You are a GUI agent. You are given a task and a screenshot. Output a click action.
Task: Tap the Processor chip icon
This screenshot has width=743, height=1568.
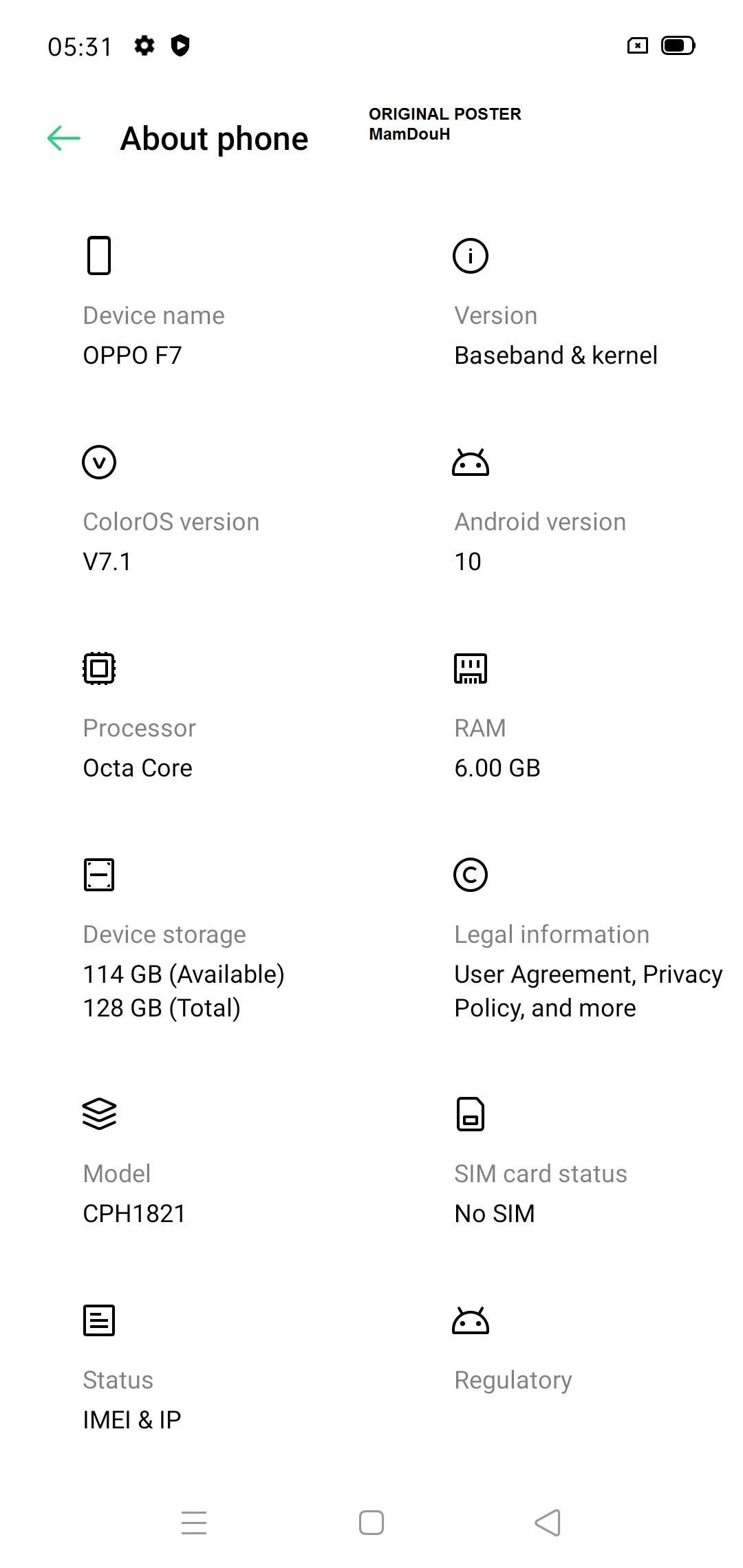click(x=98, y=668)
